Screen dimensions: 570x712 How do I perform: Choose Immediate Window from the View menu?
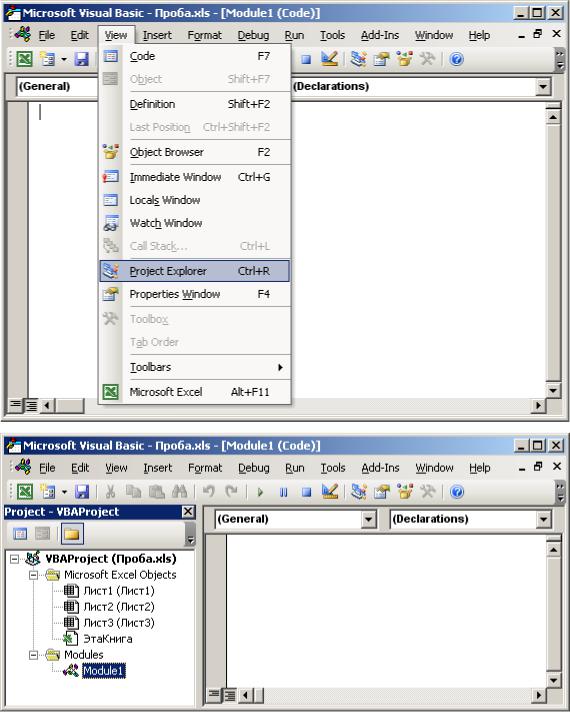tap(195, 177)
